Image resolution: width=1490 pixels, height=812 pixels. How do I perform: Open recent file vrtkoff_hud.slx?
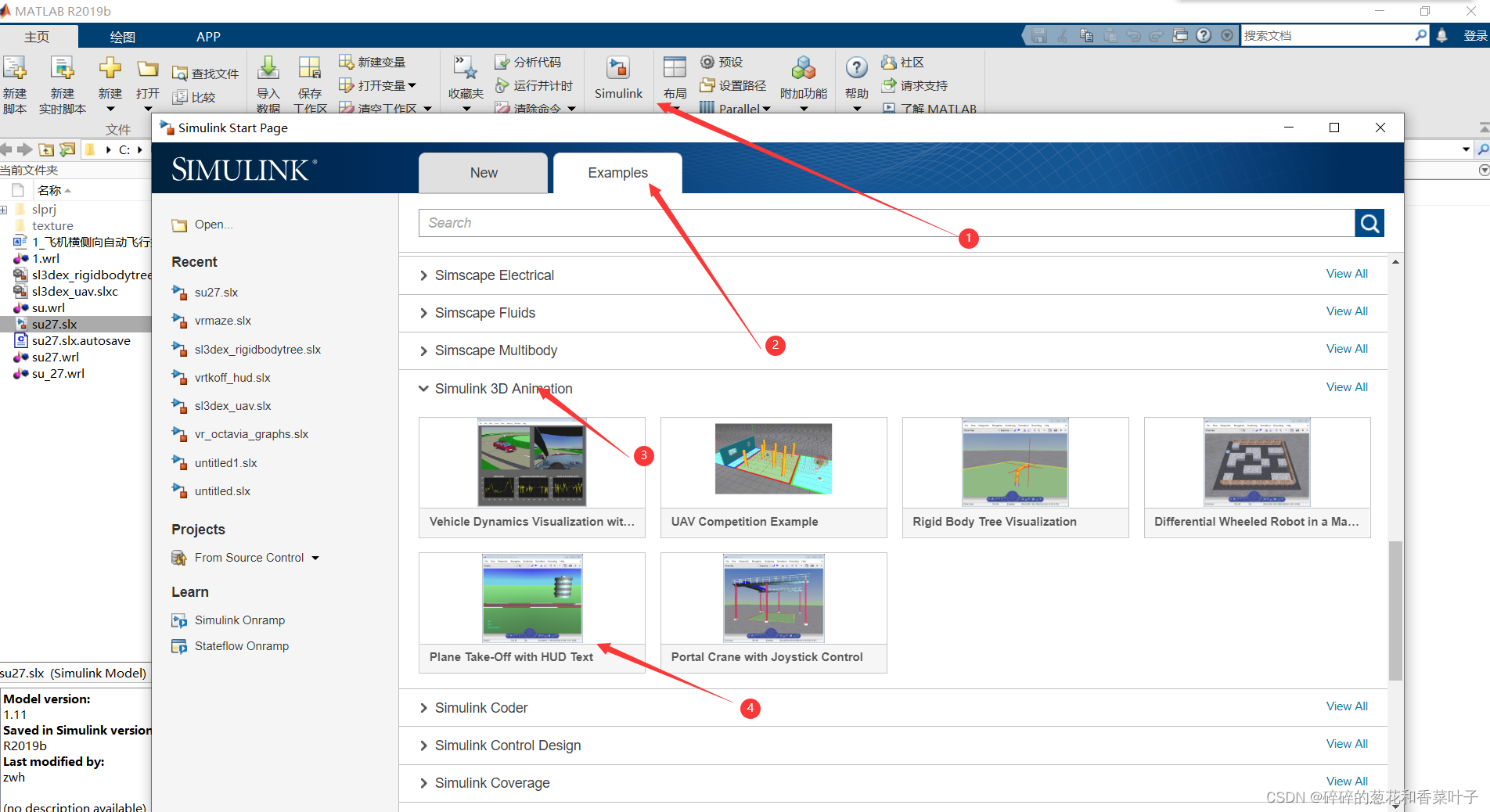(221, 378)
